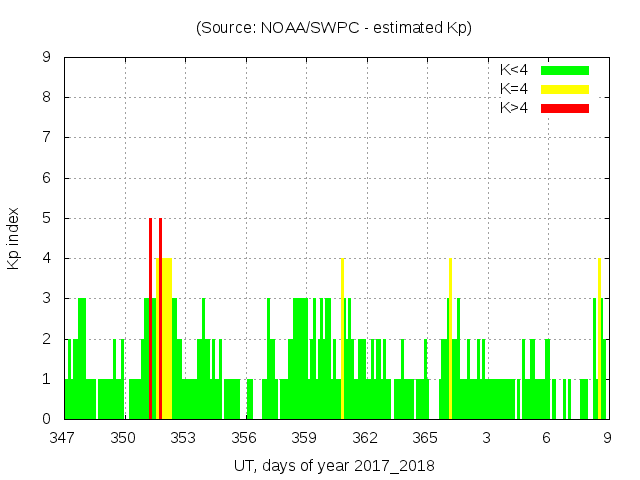Click the x-axis tick label 362
This screenshot has width=640, height=480.
tap(365, 438)
